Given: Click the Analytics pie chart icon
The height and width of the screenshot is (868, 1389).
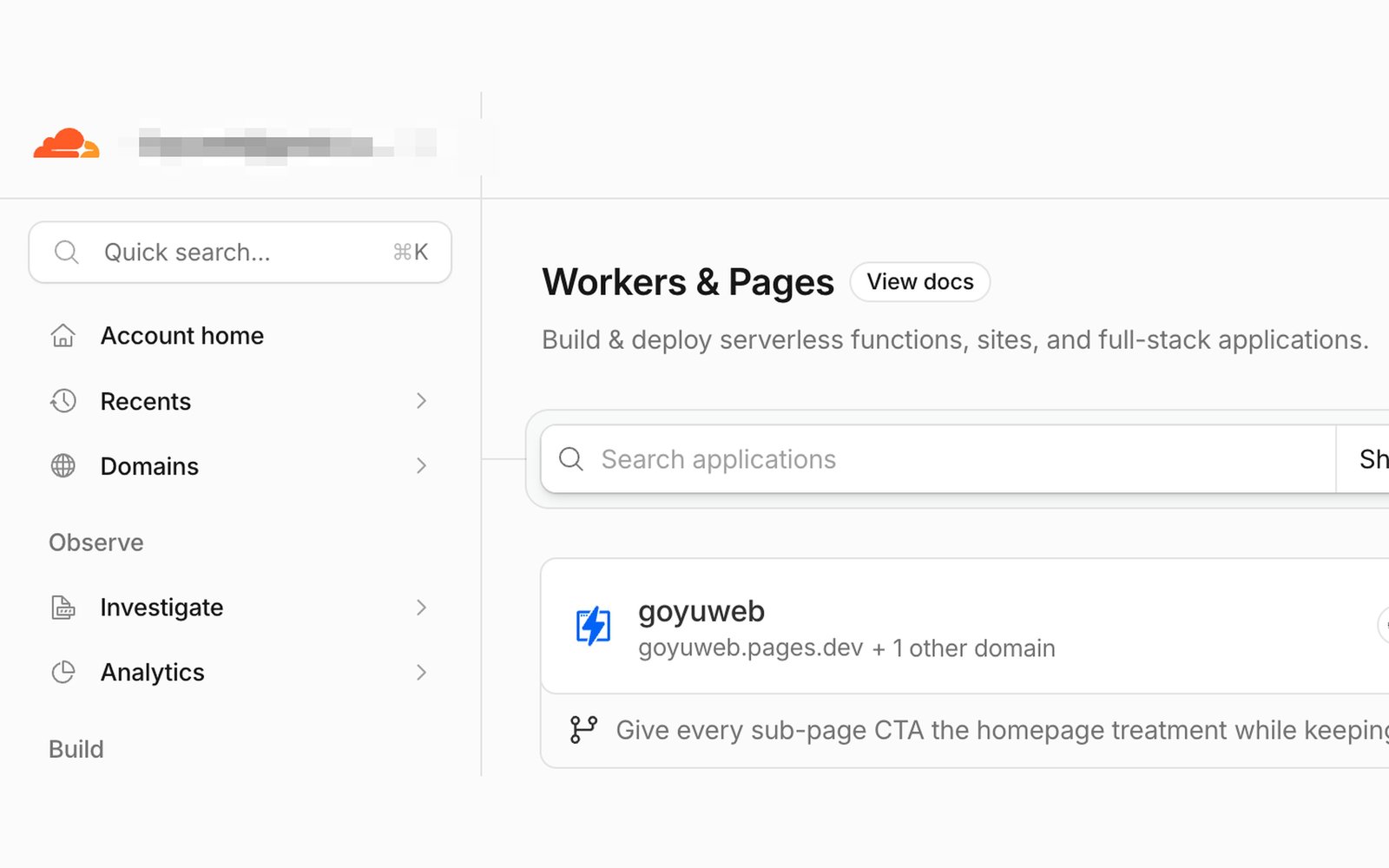Looking at the screenshot, I should pos(63,673).
